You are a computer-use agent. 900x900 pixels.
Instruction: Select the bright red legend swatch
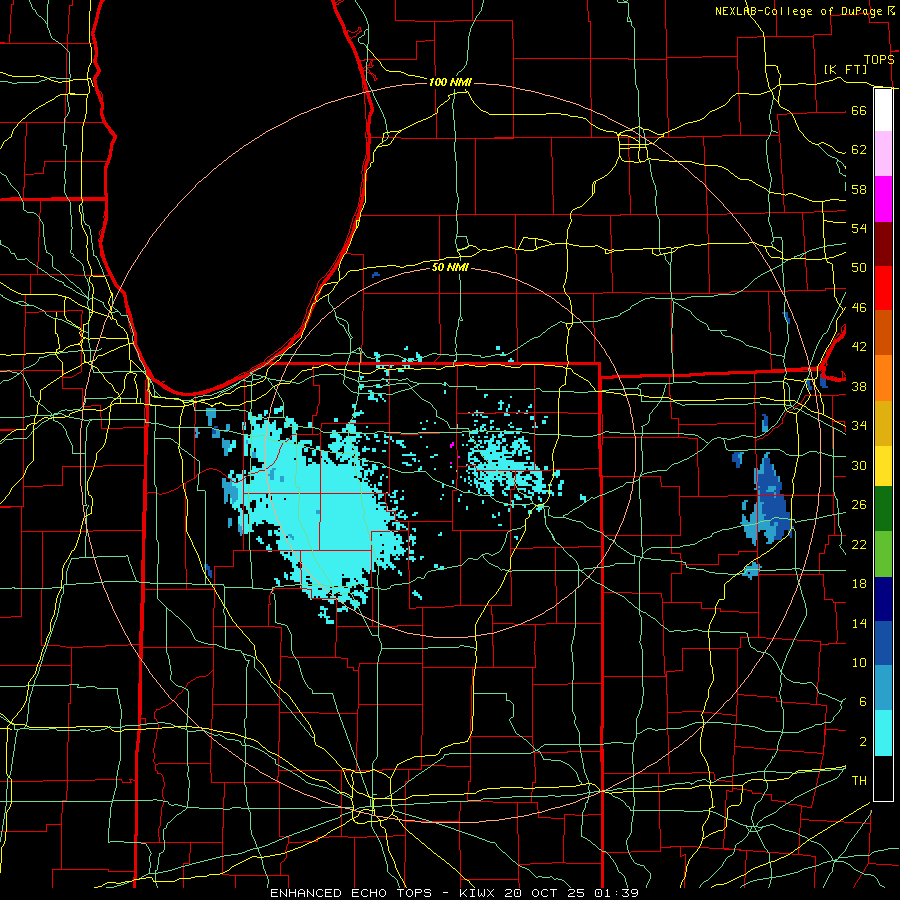tap(883, 288)
